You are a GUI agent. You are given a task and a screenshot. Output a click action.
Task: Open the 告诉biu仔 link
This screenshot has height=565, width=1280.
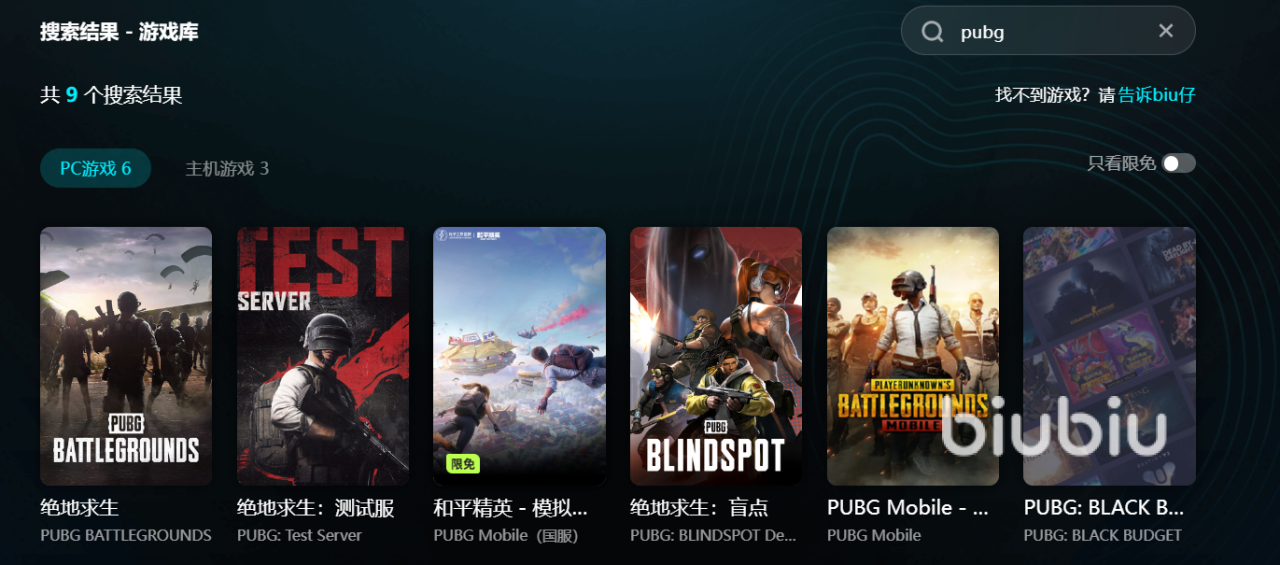pos(1157,95)
